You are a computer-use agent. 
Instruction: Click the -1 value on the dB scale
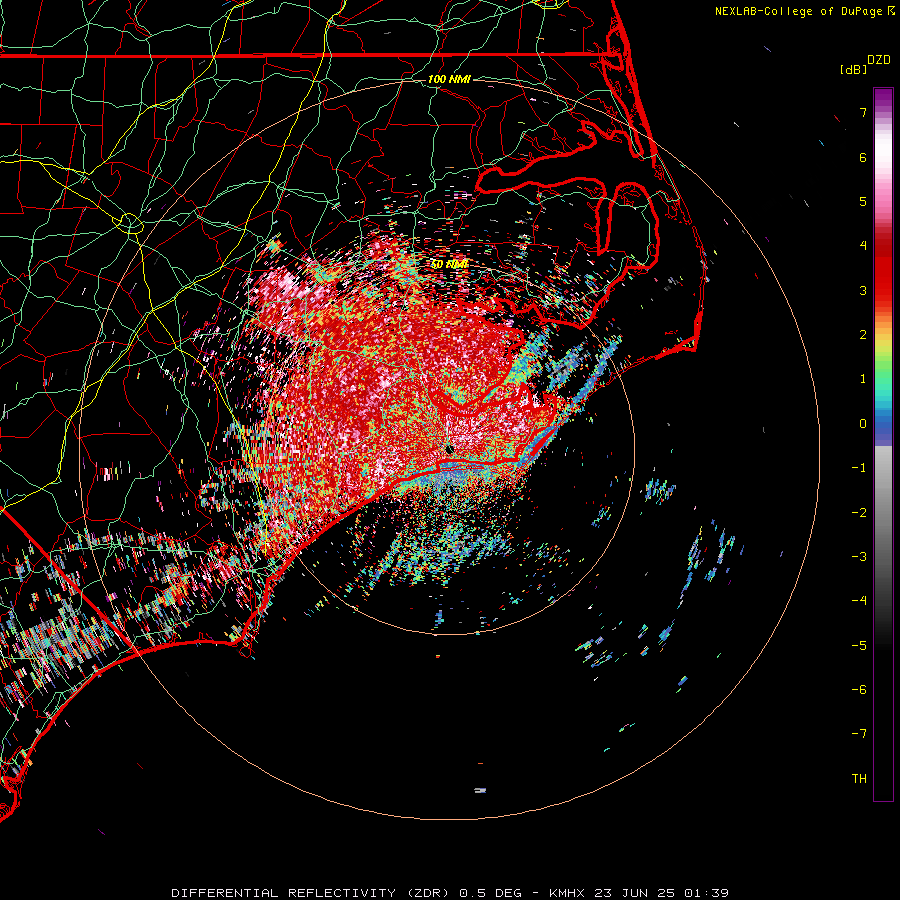point(859,468)
